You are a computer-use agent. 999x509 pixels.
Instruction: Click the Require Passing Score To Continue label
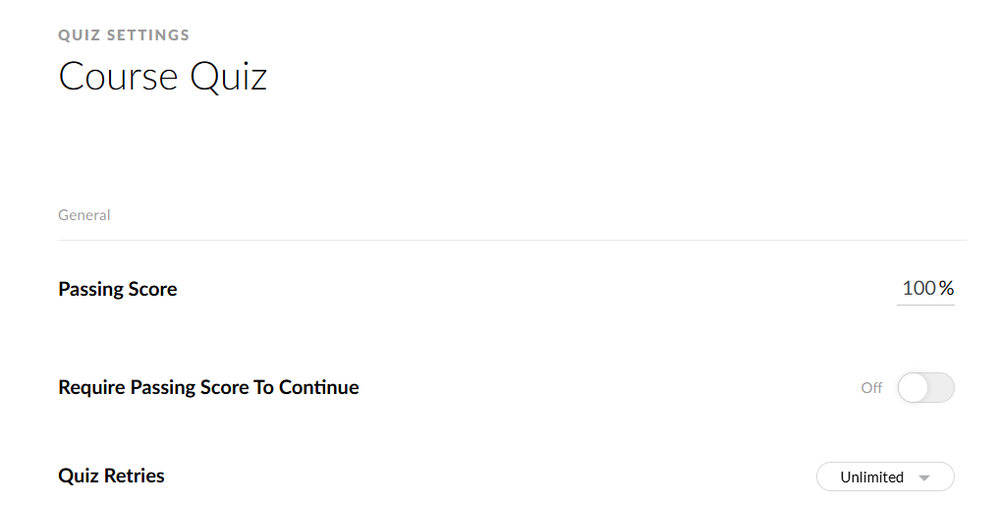click(208, 387)
